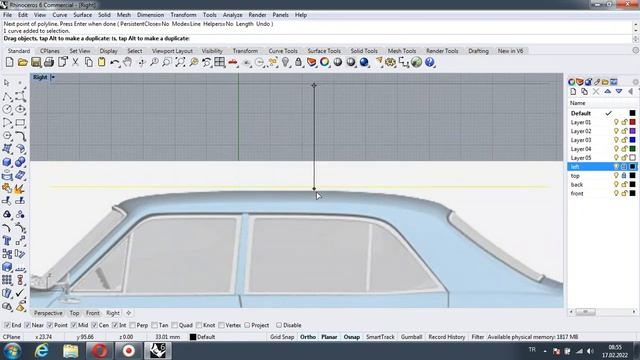Viewport: 640px width, 360px height.
Task: Click the Print icon in the Standard toolbar
Action: (x=49, y=62)
